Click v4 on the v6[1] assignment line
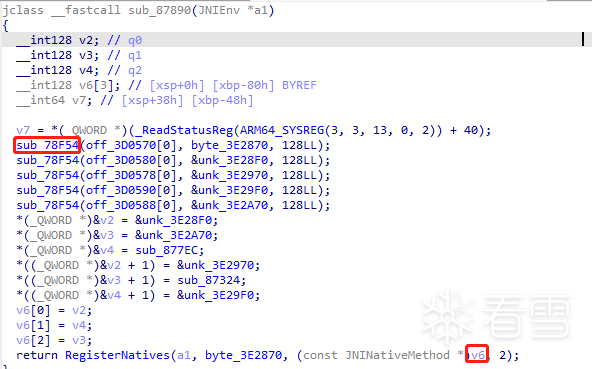The width and height of the screenshot is (592, 369). pyautogui.click(x=79, y=325)
